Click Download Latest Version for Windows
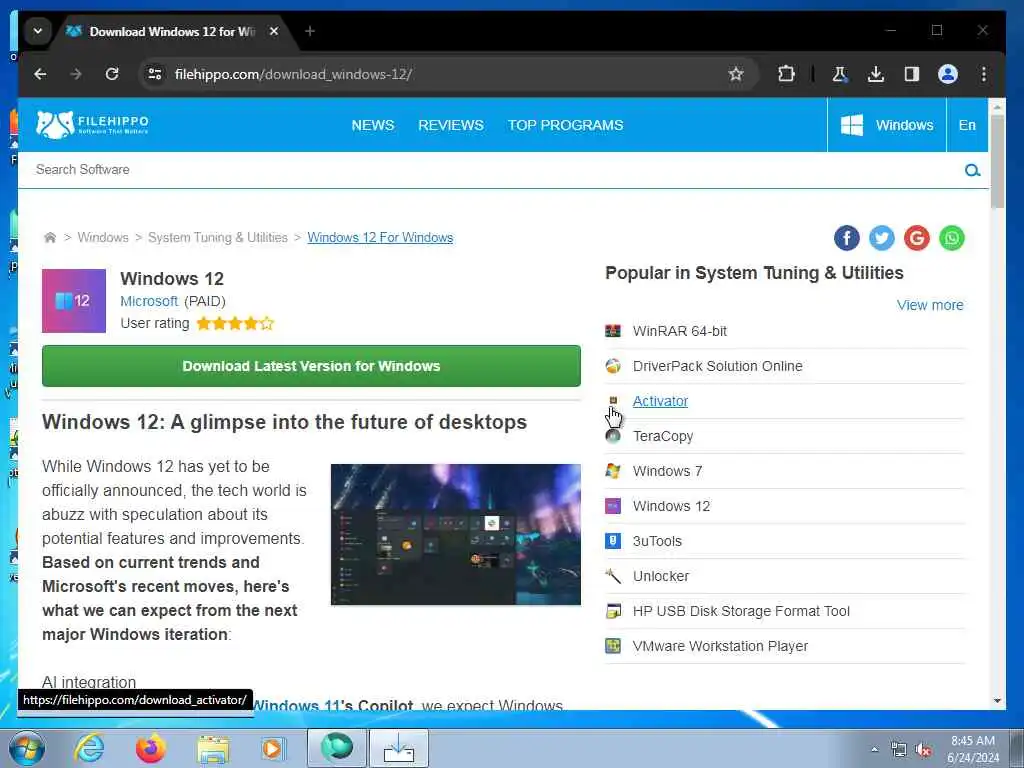Screen dimensions: 1024x768 tap(311, 366)
